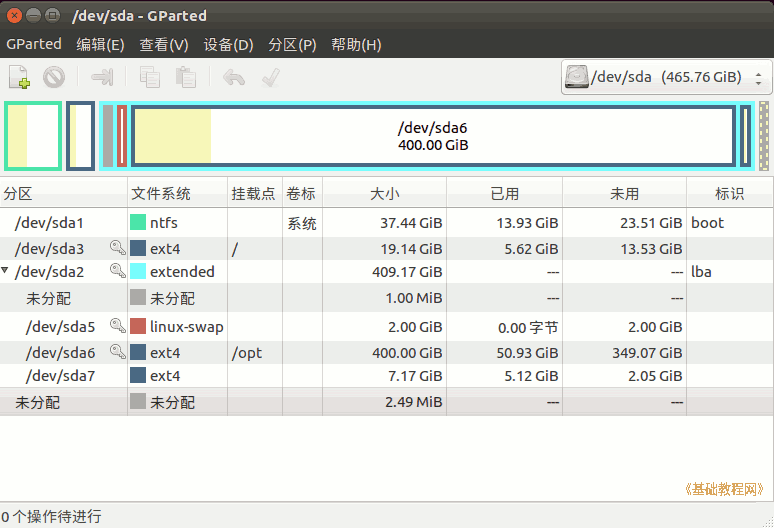Sort by 未用 column header
This screenshot has height=528, width=774.
(x=624, y=193)
